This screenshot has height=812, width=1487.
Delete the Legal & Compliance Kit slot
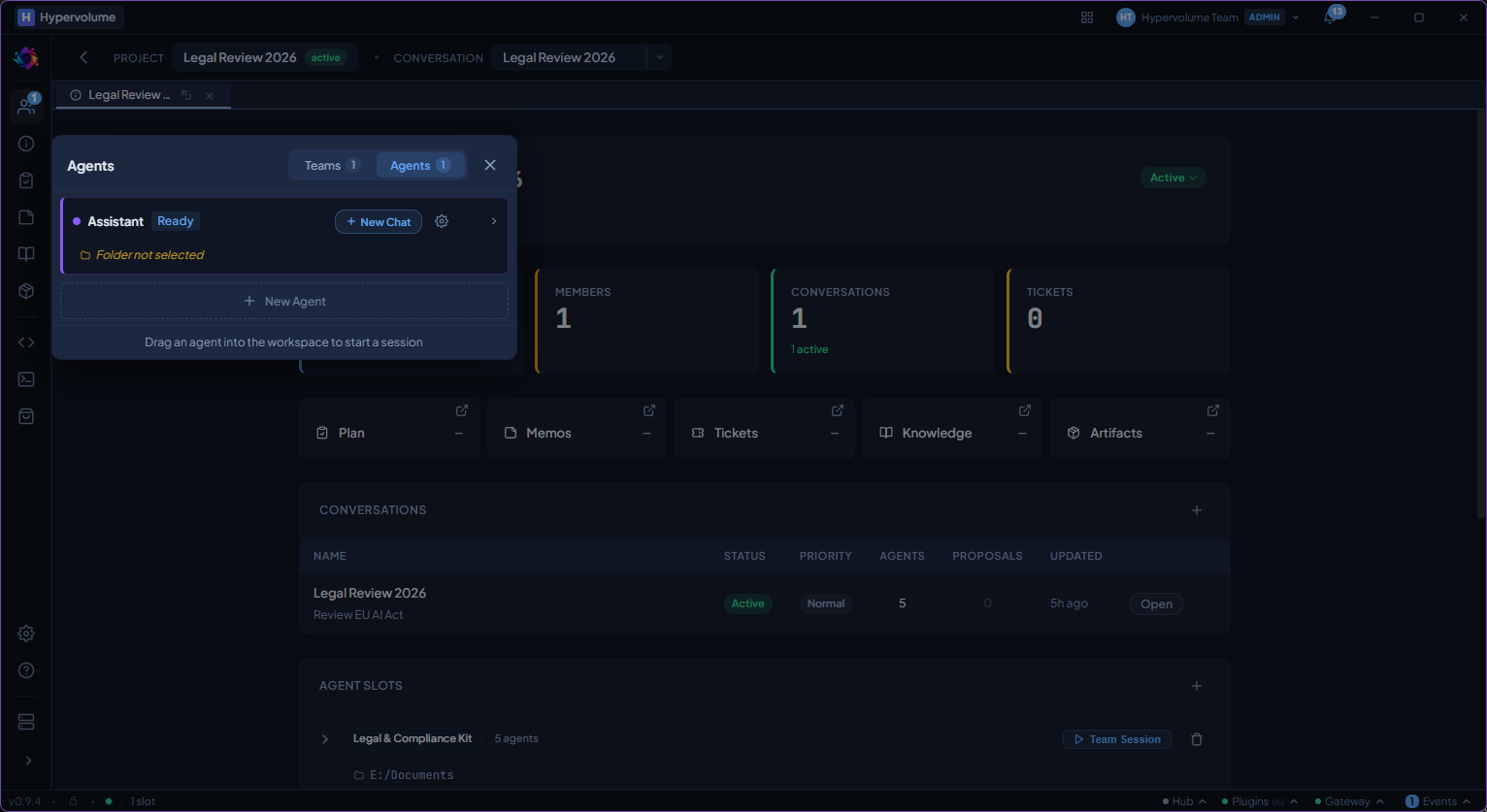point(1197,739)
